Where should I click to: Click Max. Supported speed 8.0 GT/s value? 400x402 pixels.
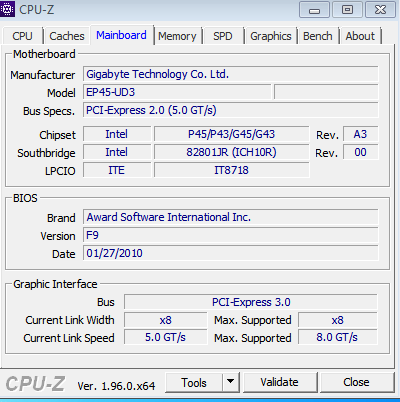pyautogui.click(x=338, y=337)
